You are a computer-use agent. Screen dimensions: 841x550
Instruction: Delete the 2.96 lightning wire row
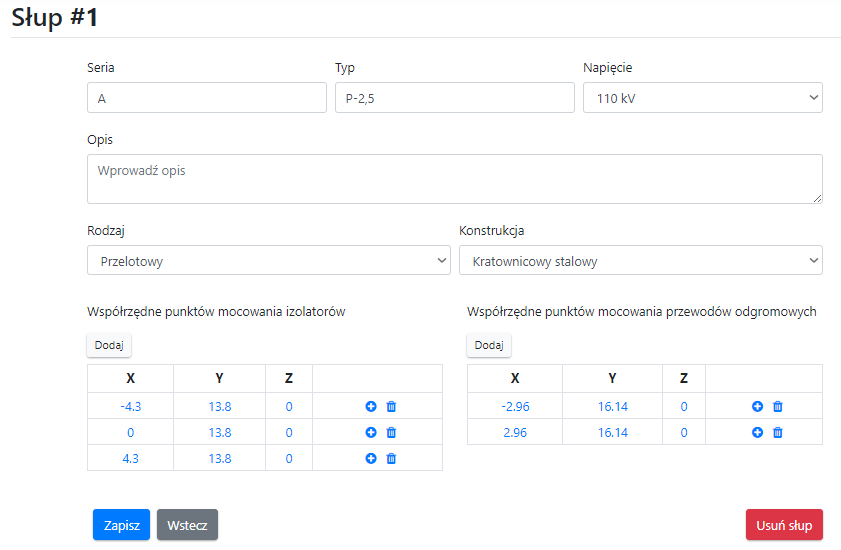(777, 432)
